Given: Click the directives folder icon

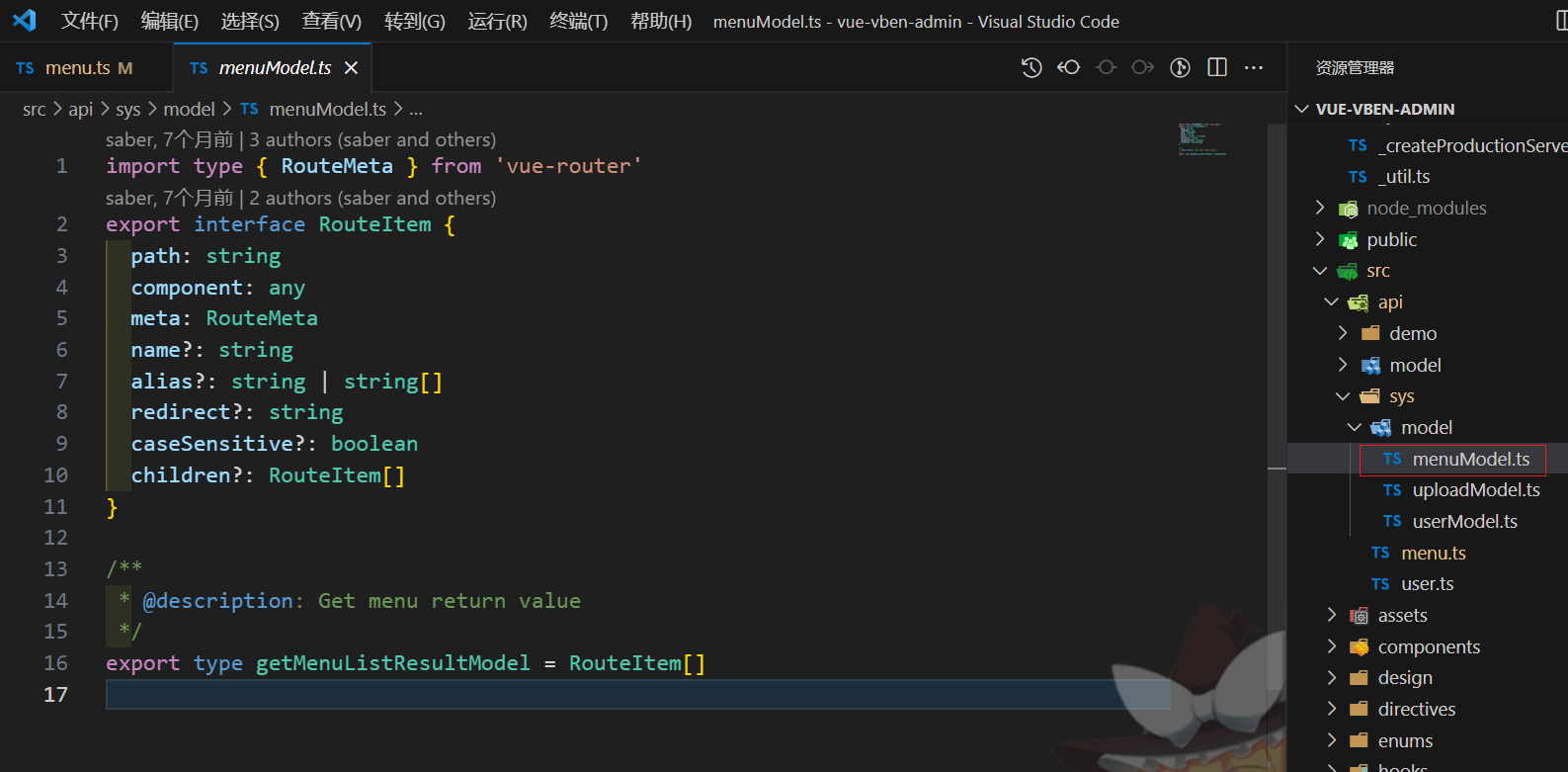Looking at the screenshot, I should [1359, 710].
